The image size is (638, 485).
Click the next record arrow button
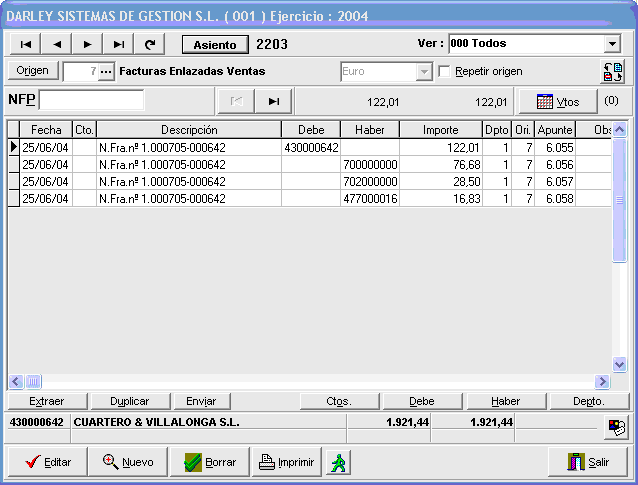88,44
